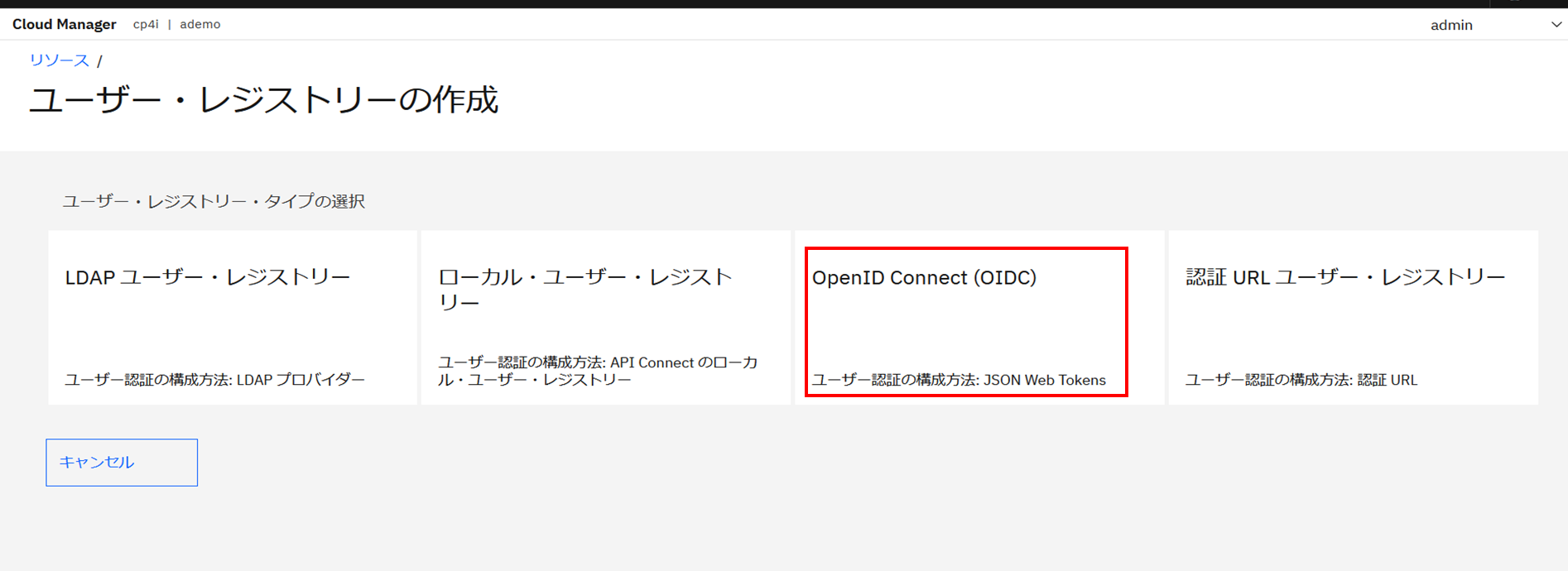Pick the 認証 URL ユーザー・レジストリー card

[x=1354, y=318]
